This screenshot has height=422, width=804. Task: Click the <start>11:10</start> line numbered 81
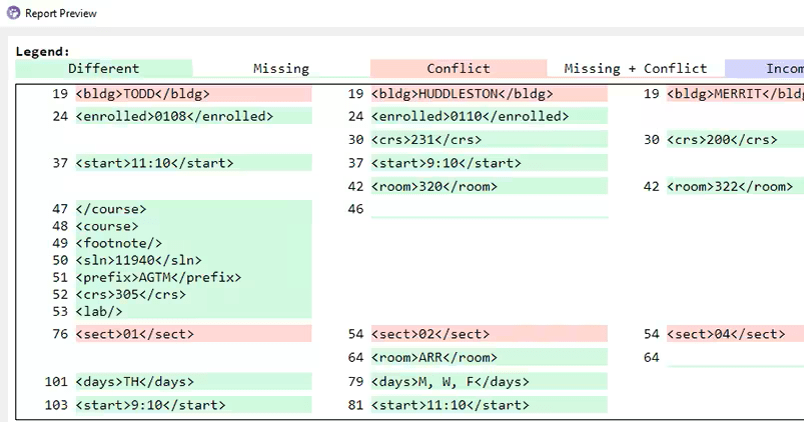[x=489, y=405]
